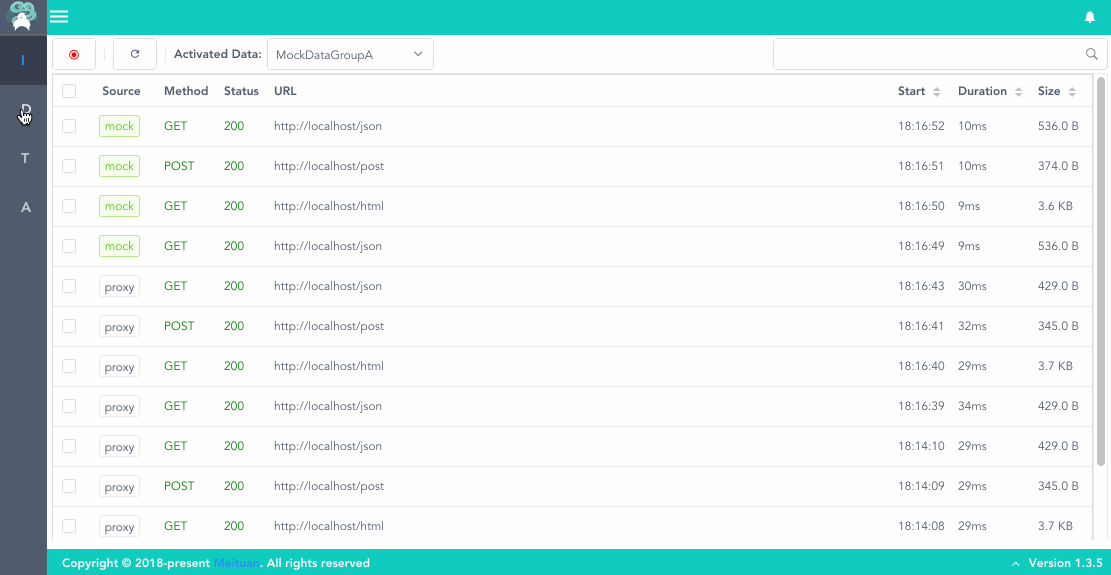Check the 18:16:41 proxy post row
The image size is (1111, 575).
[69, 326]
